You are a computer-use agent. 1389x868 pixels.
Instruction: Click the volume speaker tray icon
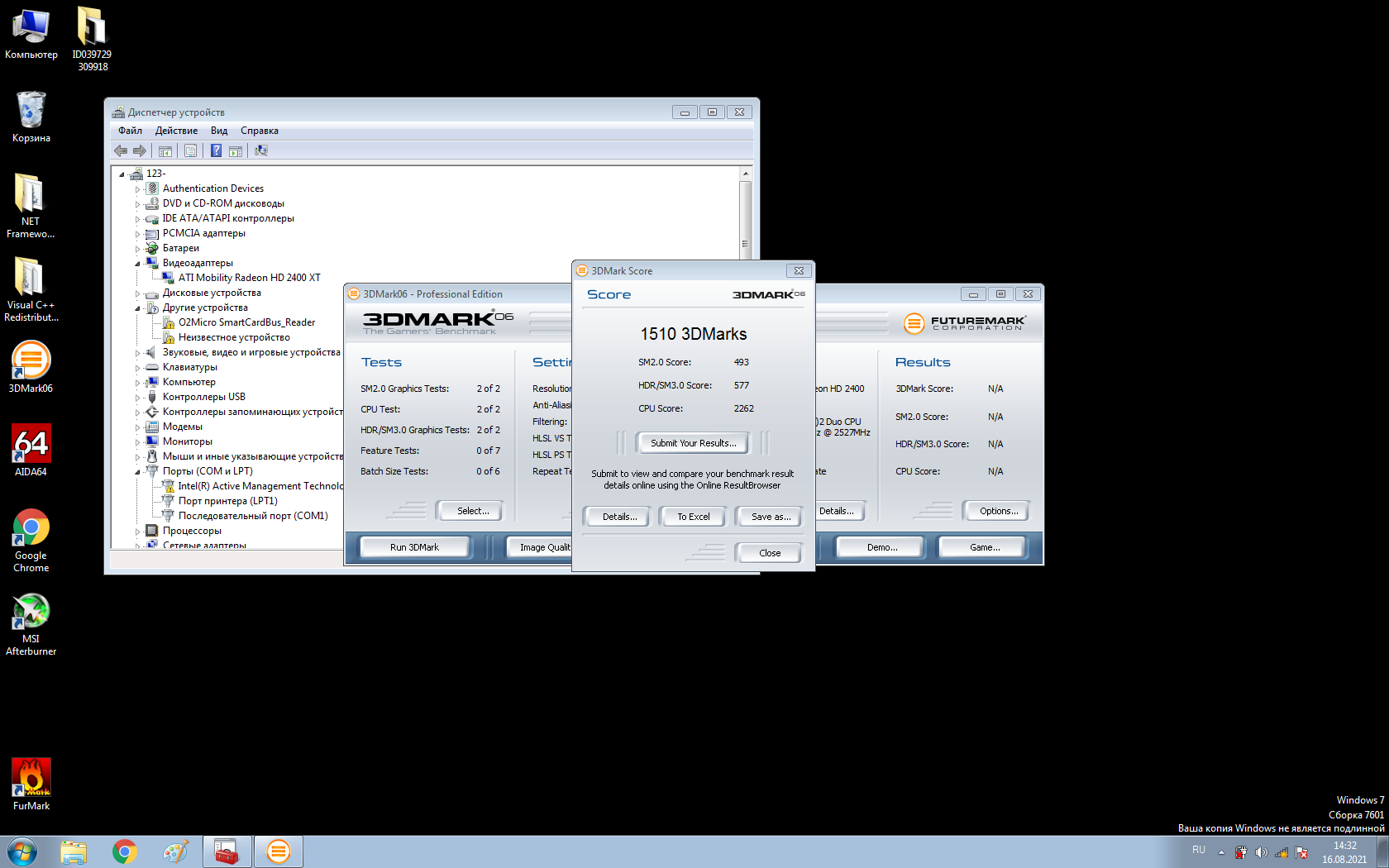click(1261, 852)
